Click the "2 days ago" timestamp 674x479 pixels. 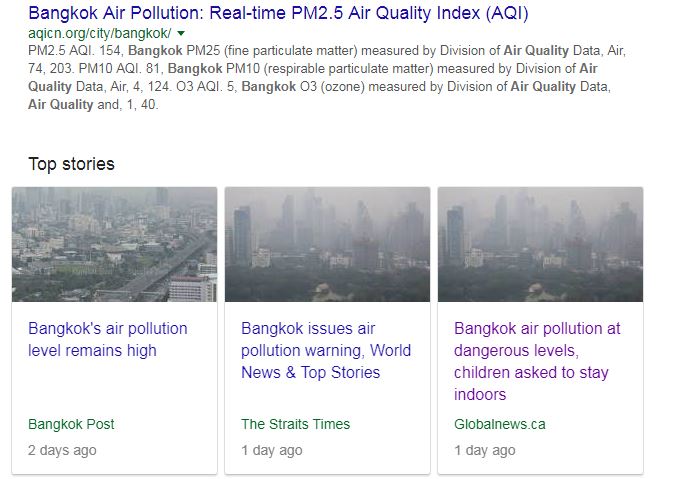pos(62,450)
